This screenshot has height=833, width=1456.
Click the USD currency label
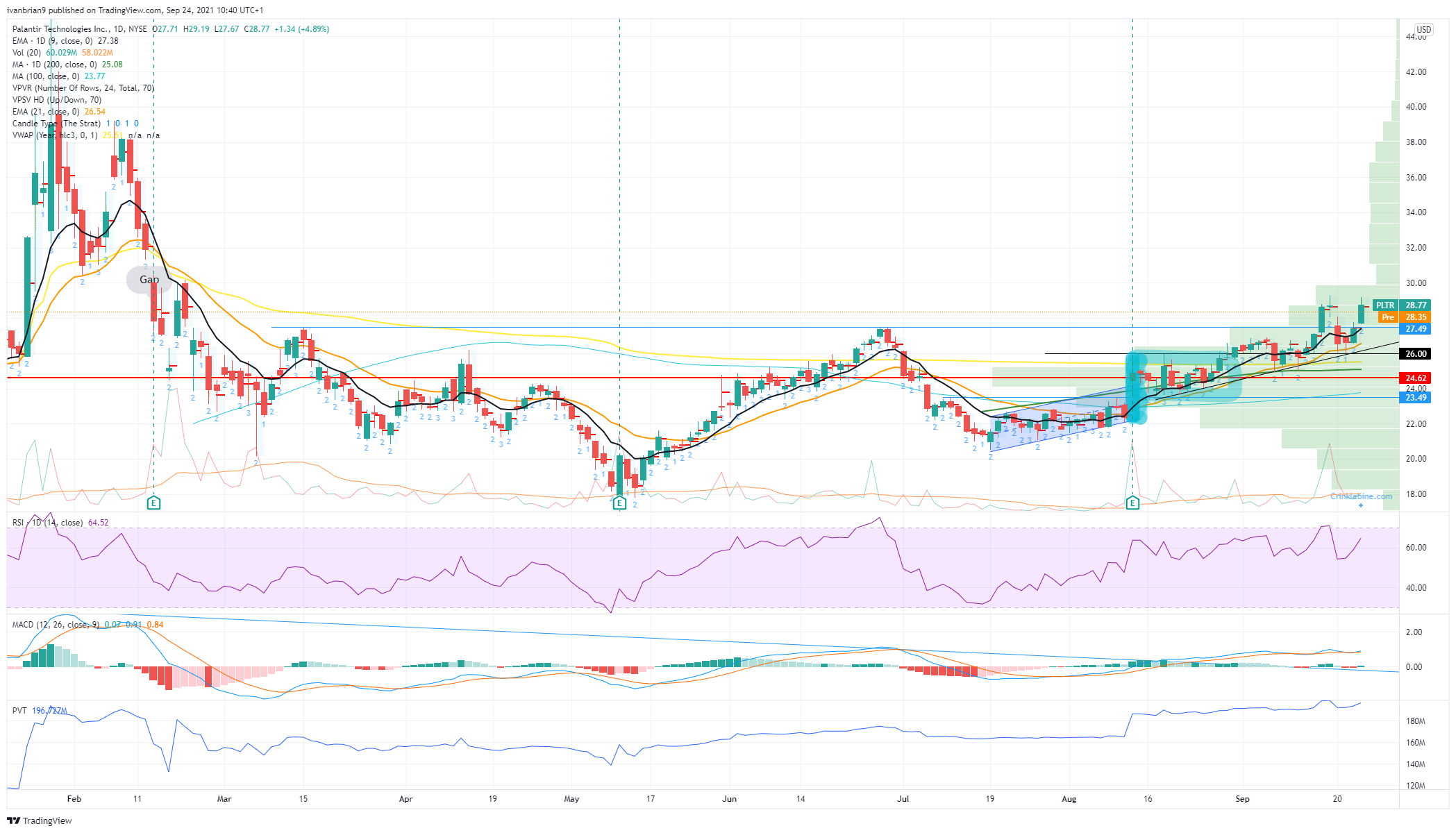pos(1423,30)
